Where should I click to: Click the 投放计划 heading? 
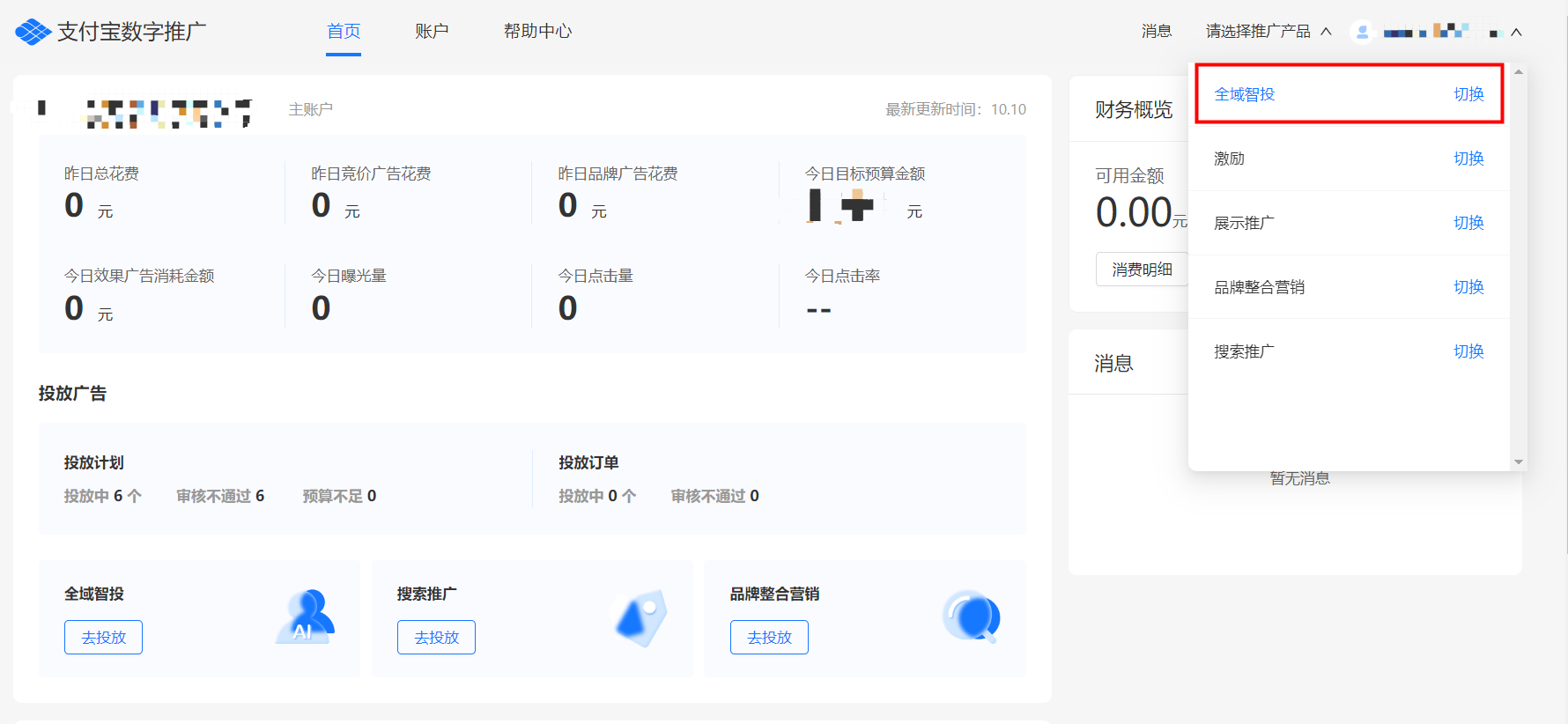[x=93, y=462]
